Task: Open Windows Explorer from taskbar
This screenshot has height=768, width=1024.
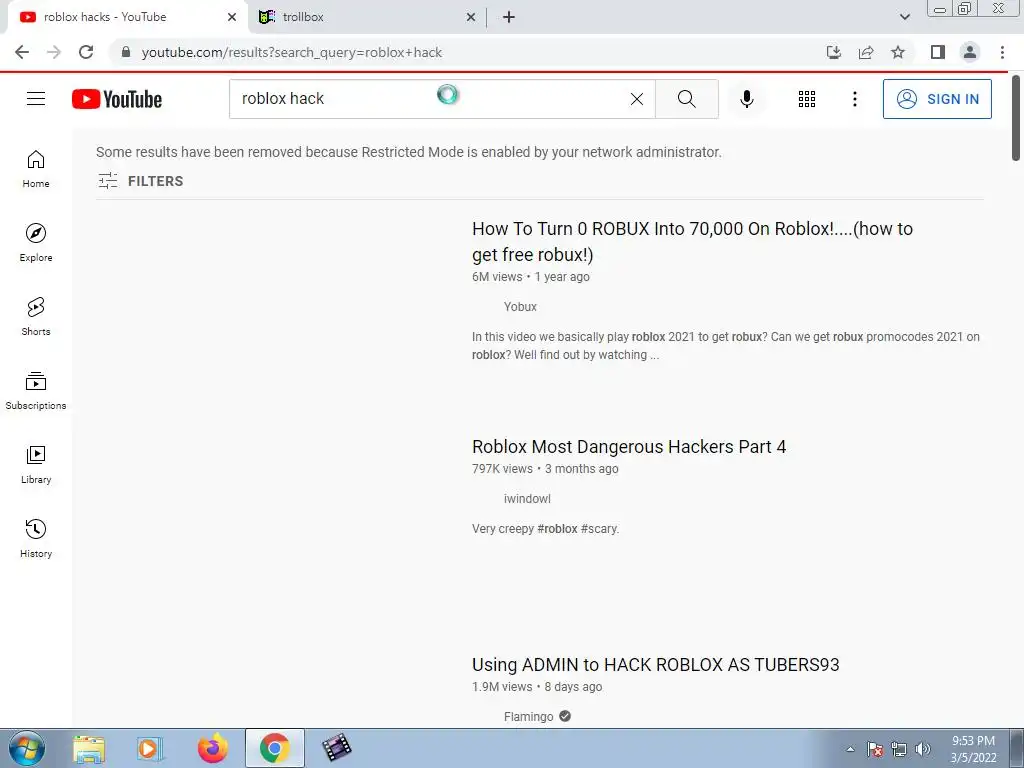Action: [89, 748]
